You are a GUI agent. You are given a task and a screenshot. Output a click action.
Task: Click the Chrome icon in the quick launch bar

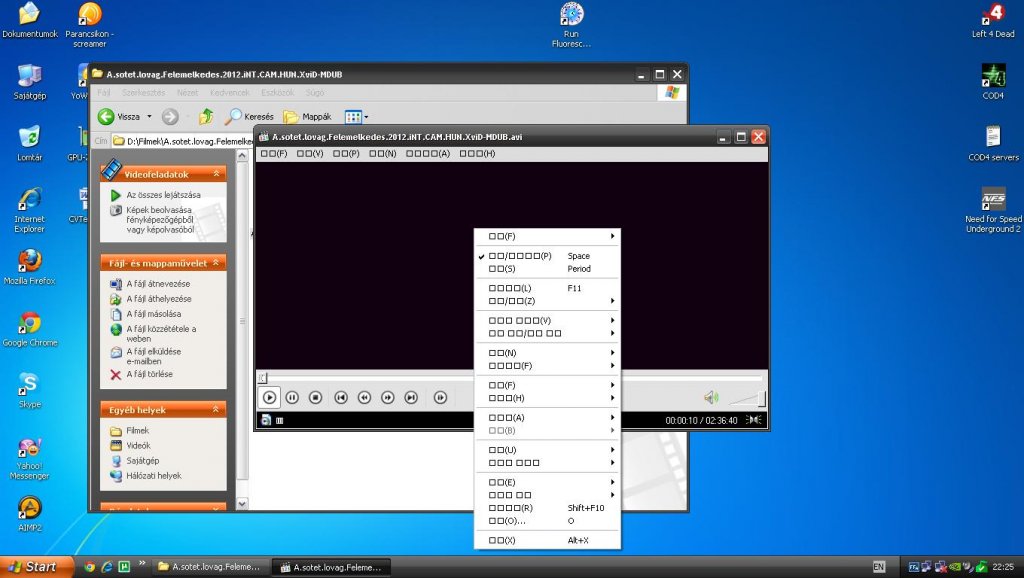coord(89,567)
